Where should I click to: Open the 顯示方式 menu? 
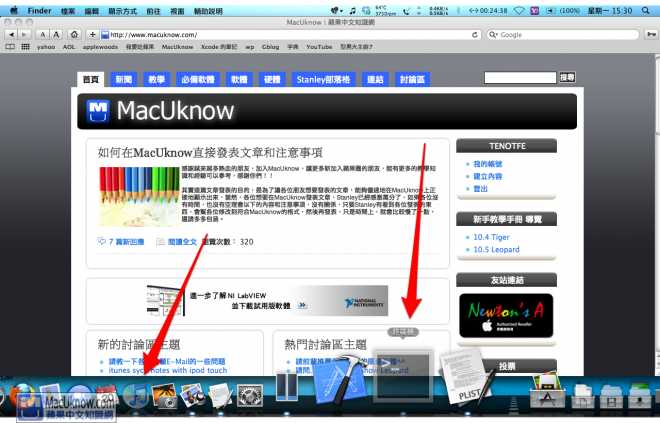click(122, 11)
